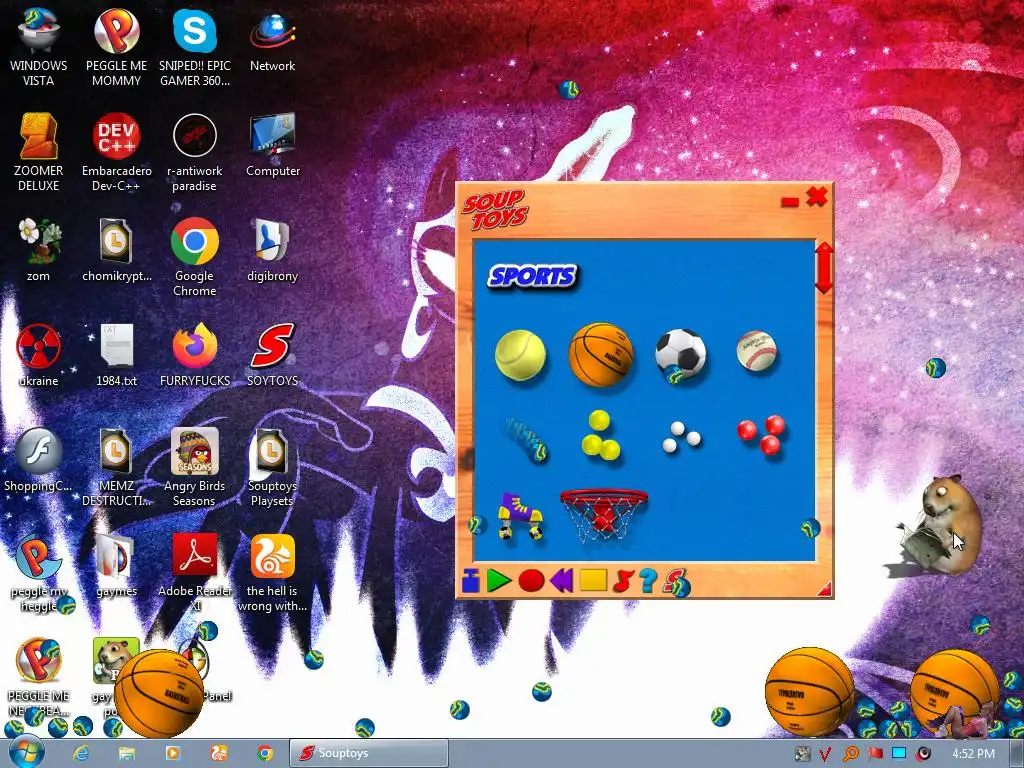Viewport: 1024px width, 768px height.
Task: Click the red flag action center tray icon
Action: pos(875,753)
